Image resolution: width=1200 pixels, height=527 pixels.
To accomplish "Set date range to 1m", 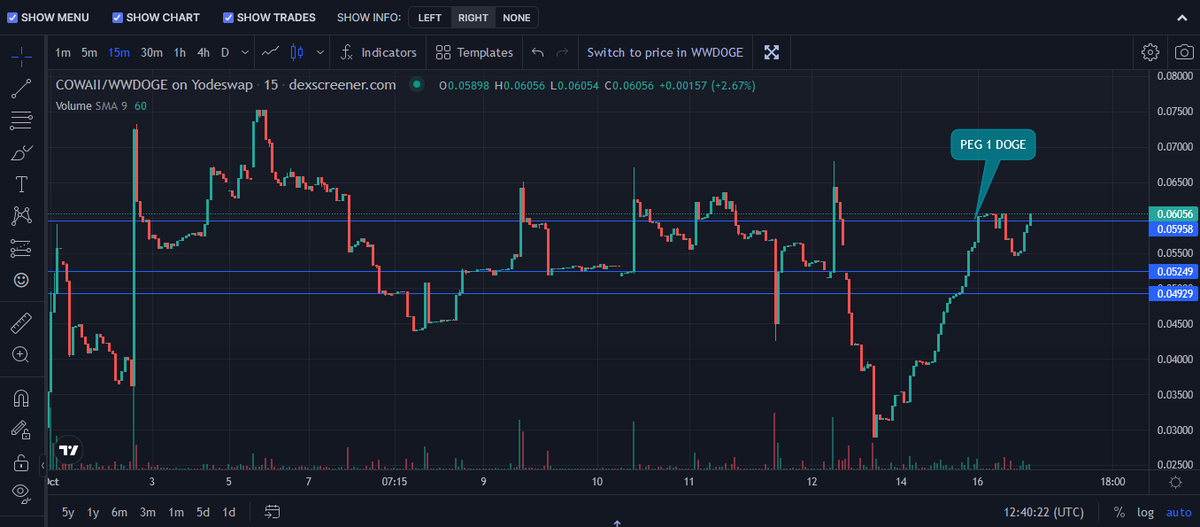I will (176, 512).
